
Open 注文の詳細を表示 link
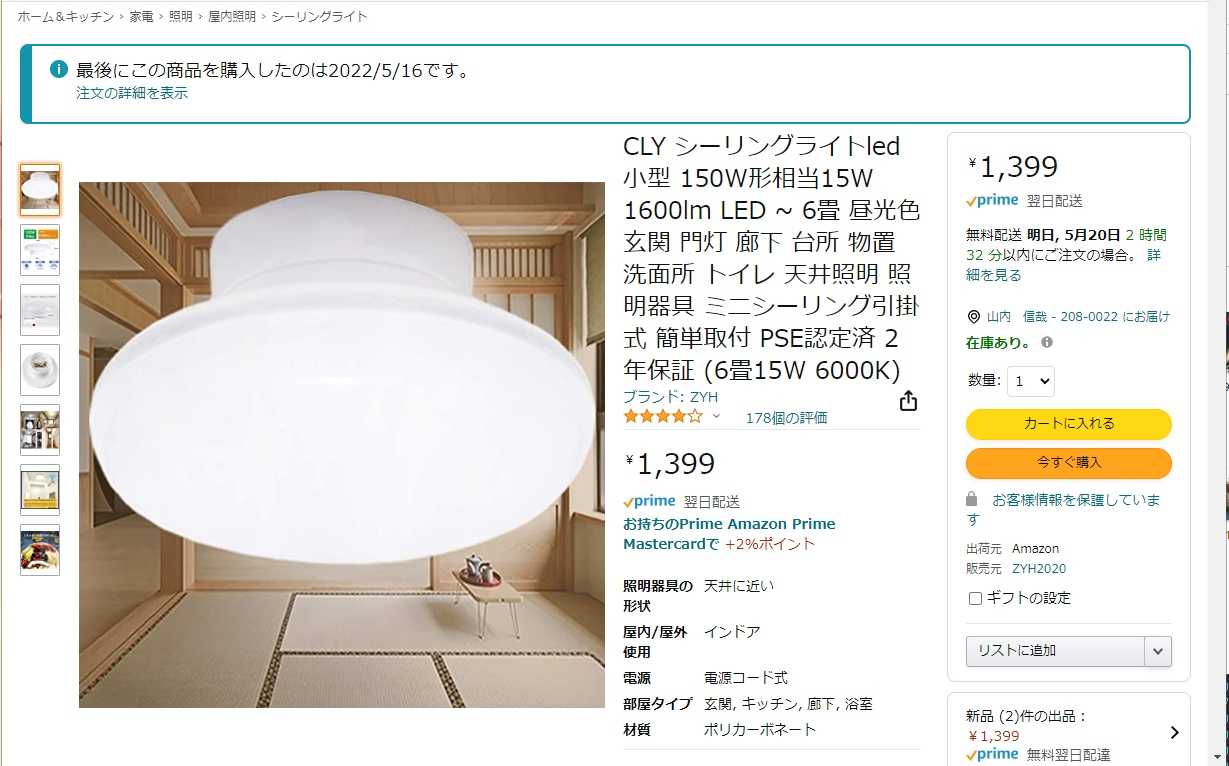coord(132,93)
